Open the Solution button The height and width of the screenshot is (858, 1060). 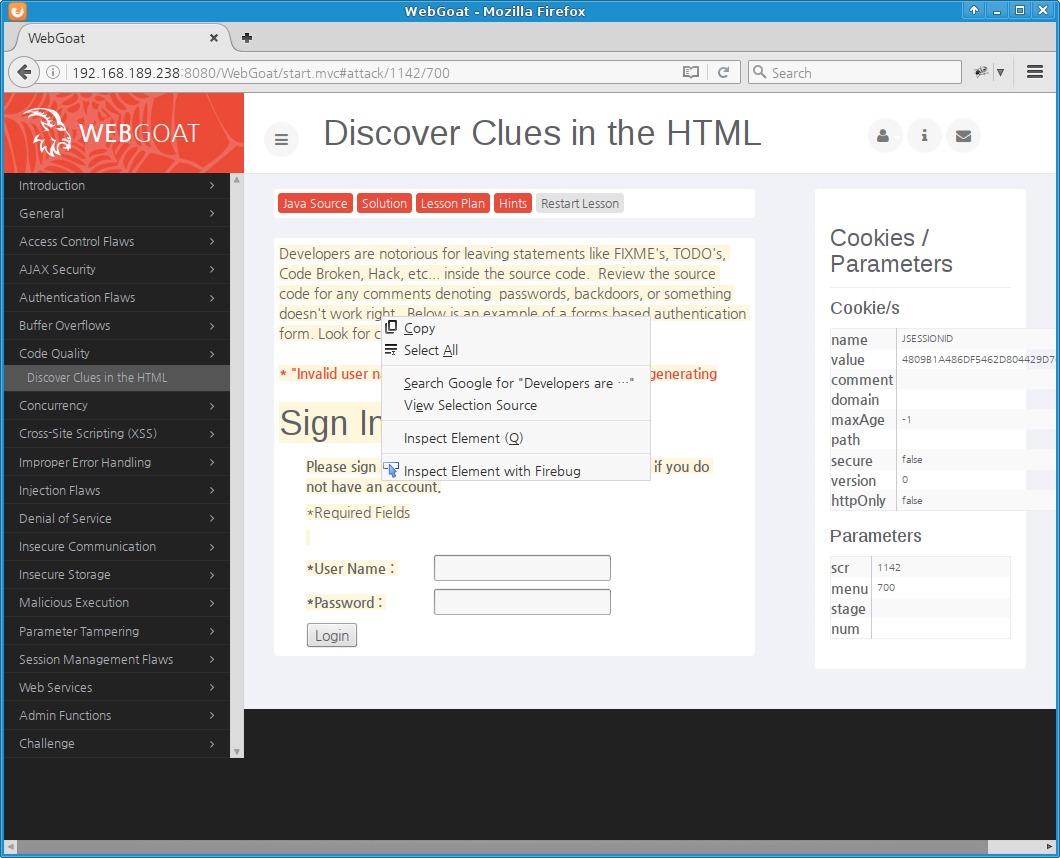click(384, 204)
